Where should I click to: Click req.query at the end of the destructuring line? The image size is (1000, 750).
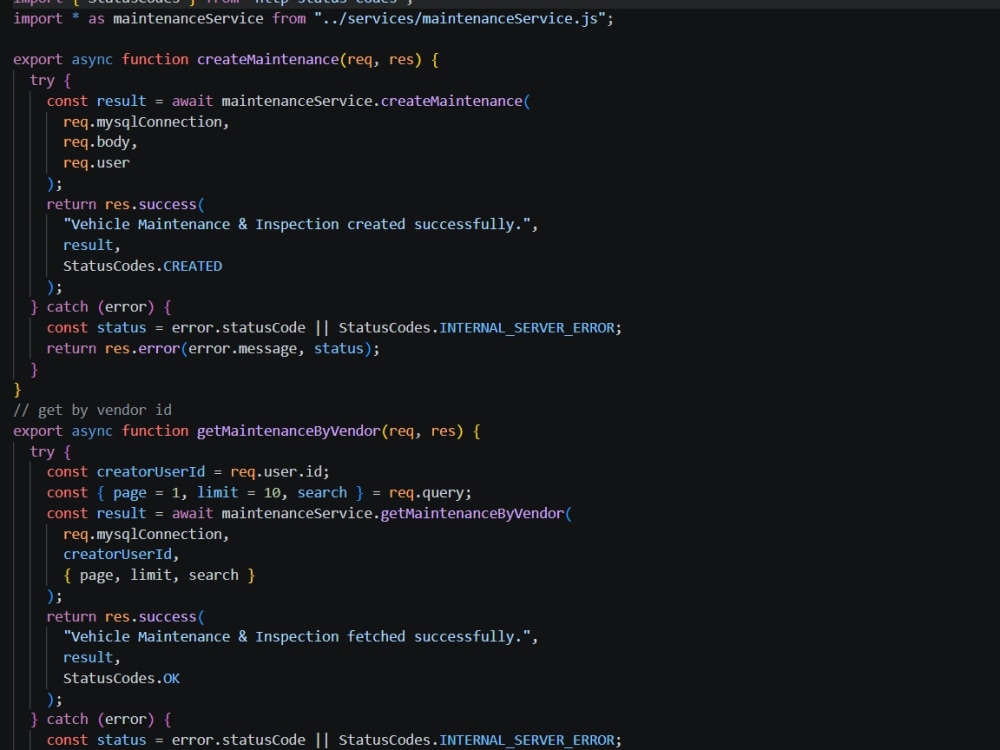(x=428, y=493)
